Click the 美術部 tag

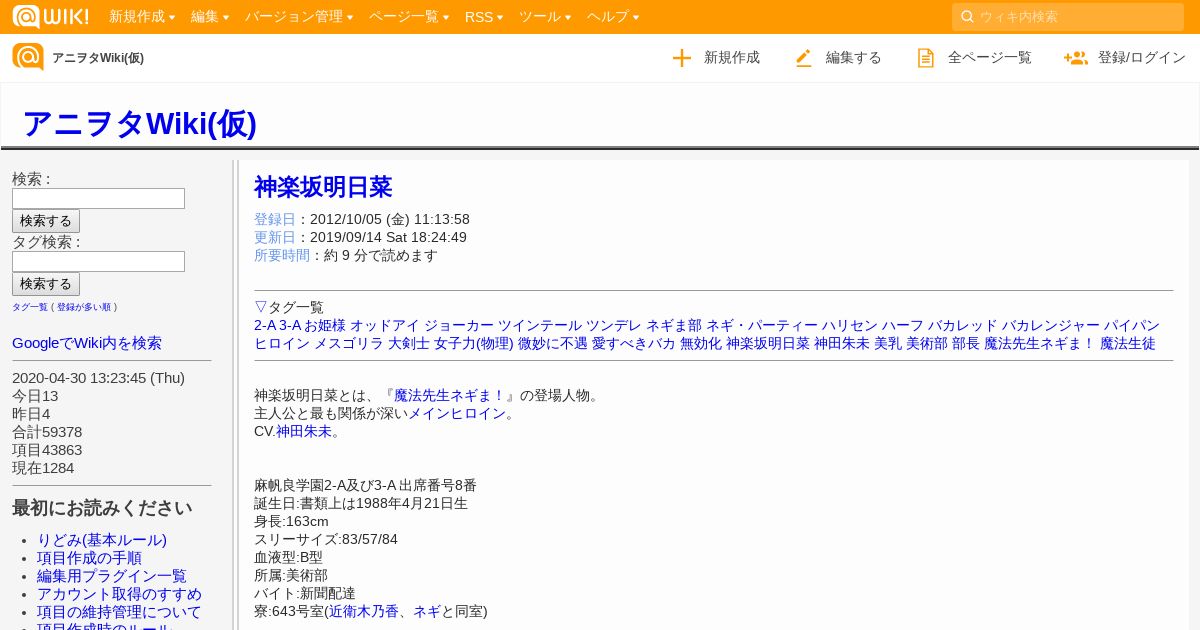(x=927, y=343)
